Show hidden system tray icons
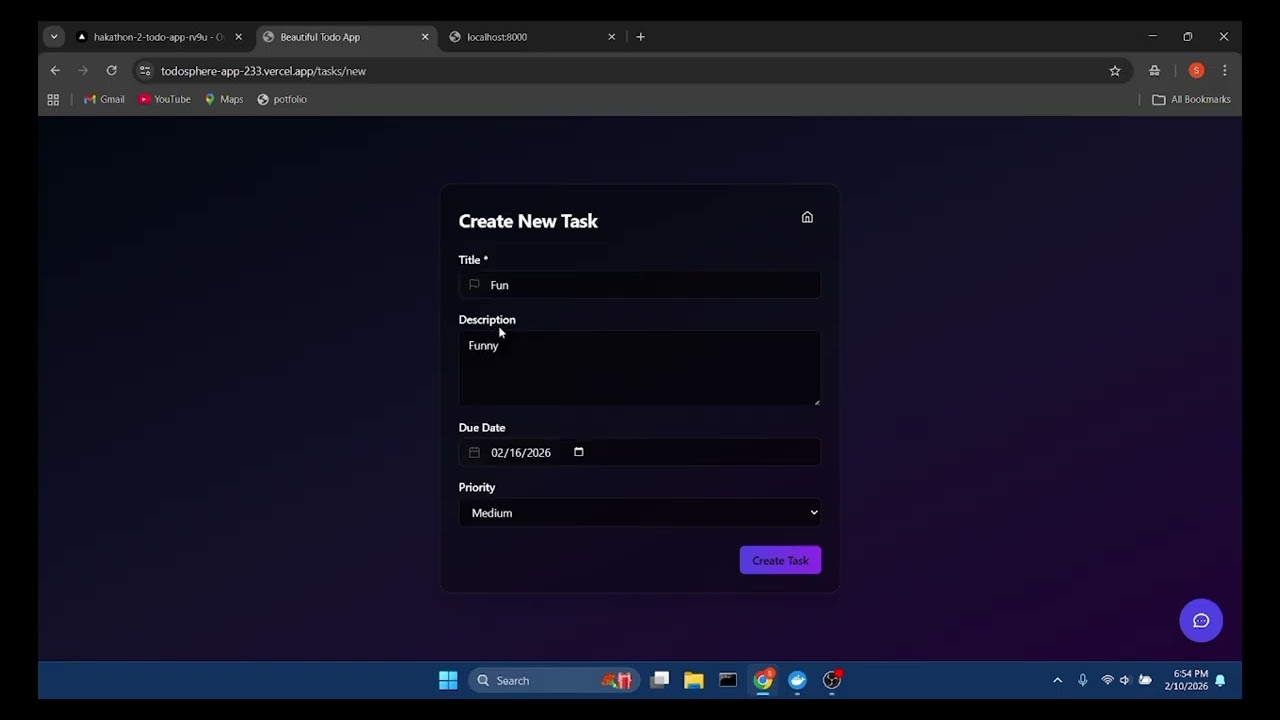 pos(1057,680)
